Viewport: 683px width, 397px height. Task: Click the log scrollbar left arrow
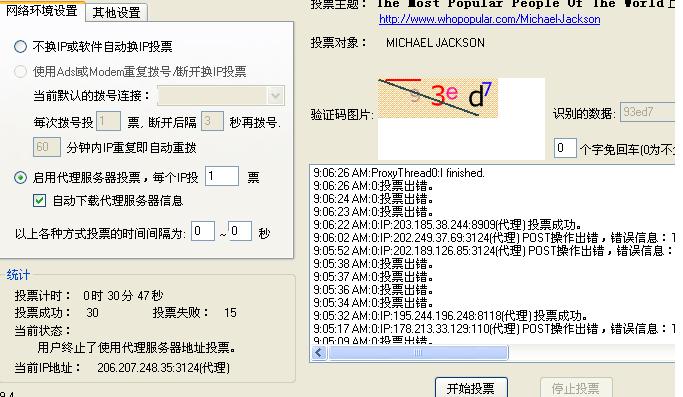(319, 353)
